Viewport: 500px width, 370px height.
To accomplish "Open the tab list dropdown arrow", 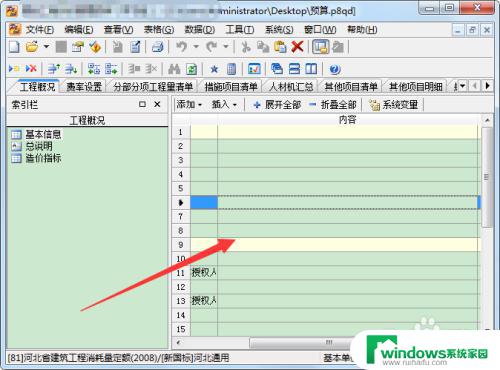I will click(462, 86).
